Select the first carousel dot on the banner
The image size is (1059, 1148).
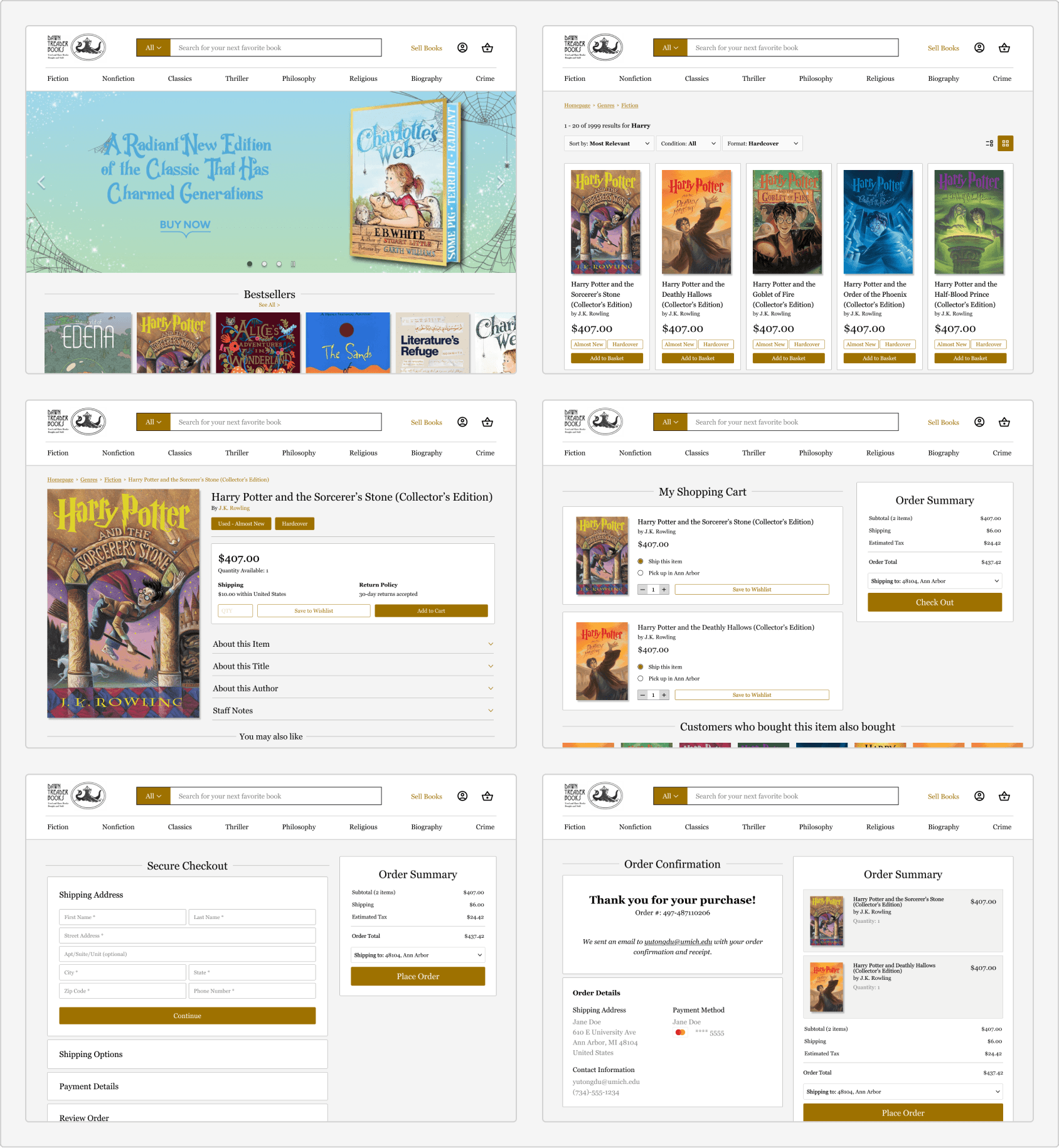(250, 264)
